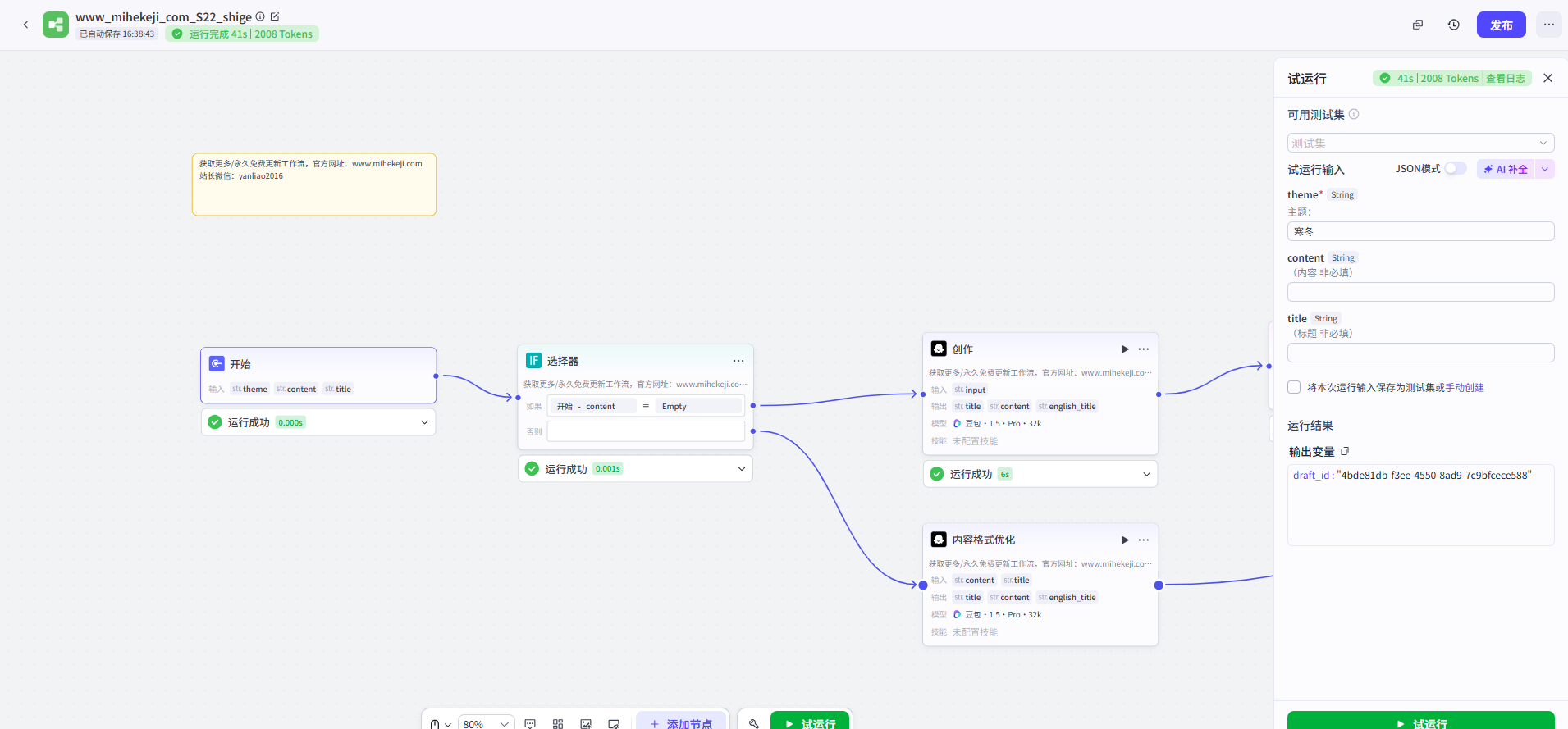Check the save run input as test set box
Viewport: 1568px width, 729px height.
tap(1294, 387)
